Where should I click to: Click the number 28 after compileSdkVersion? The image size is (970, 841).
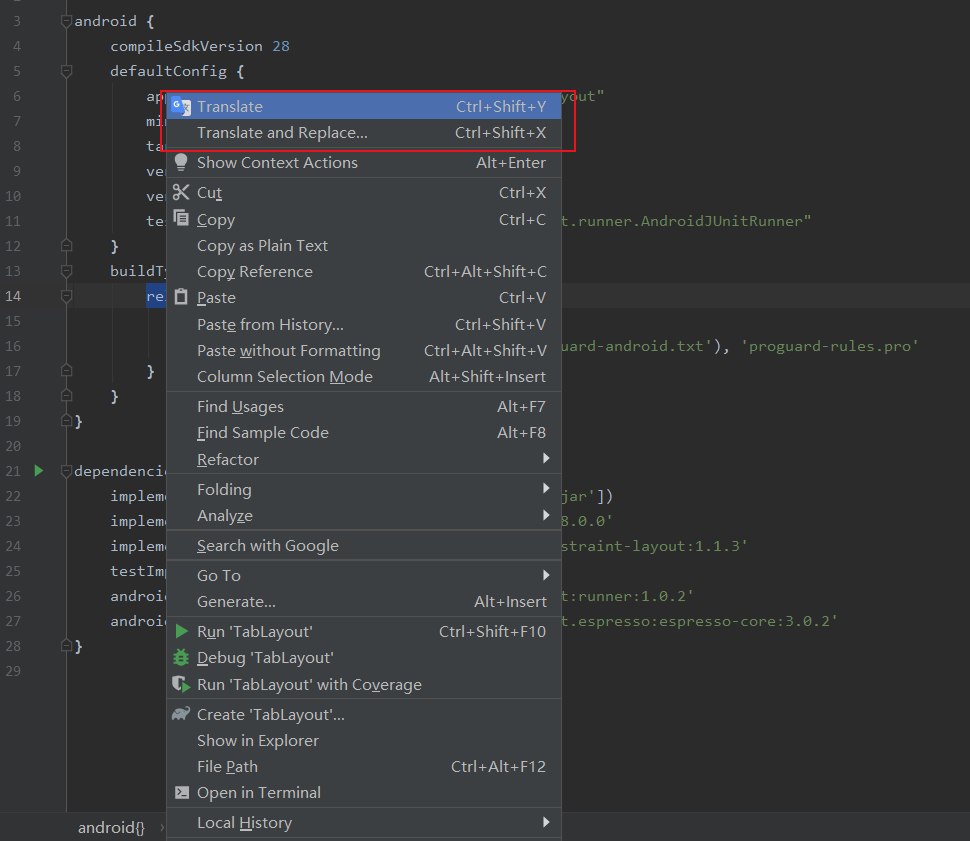tap(281, 46)
